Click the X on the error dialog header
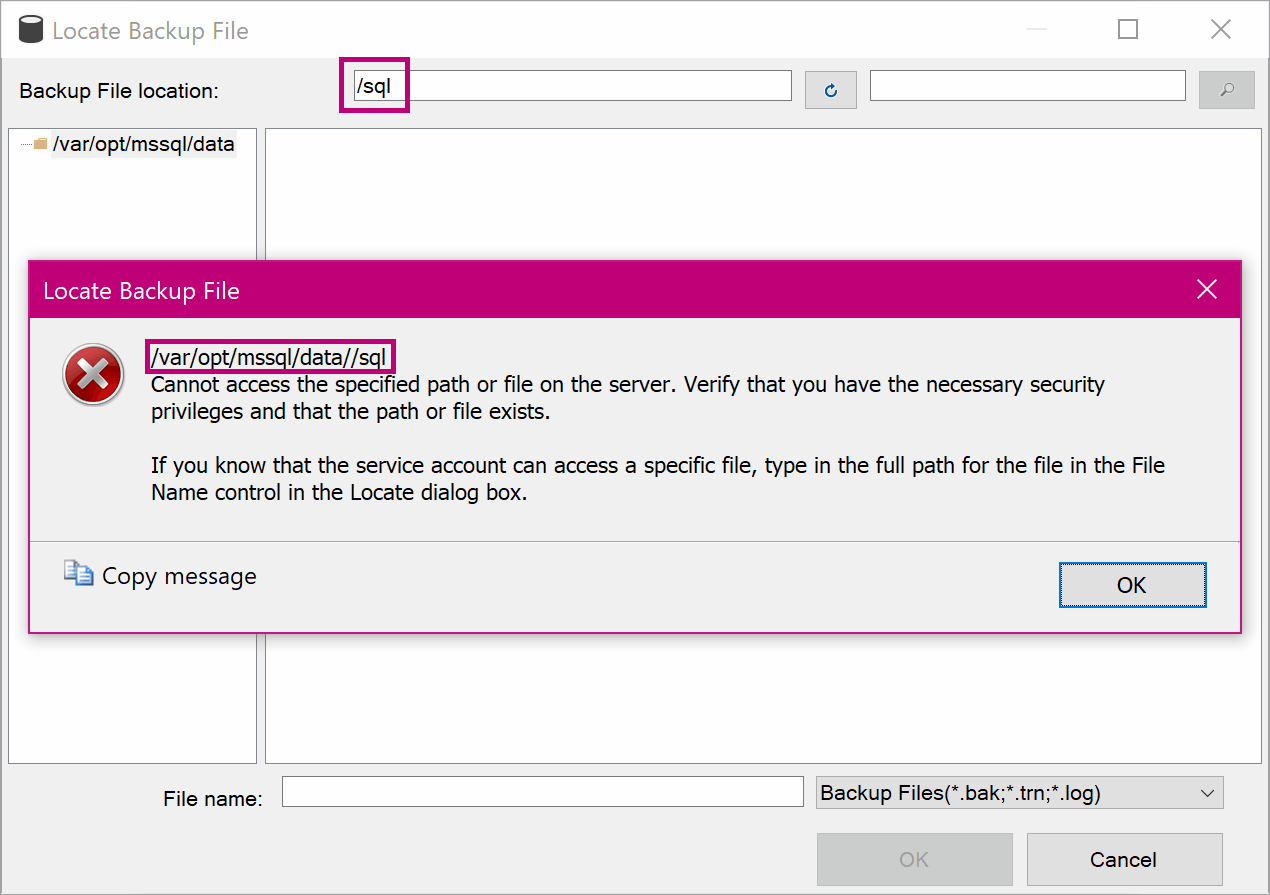Screen dimensions: 1270x895 click(1207, 289)
